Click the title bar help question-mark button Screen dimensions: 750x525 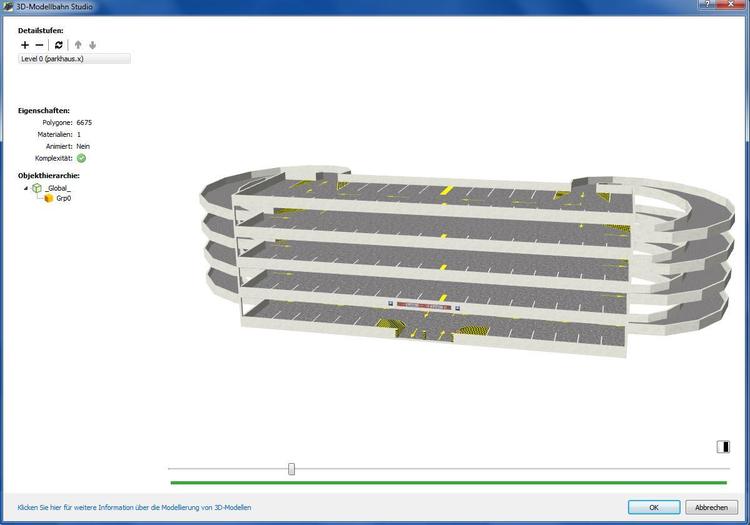707,4
